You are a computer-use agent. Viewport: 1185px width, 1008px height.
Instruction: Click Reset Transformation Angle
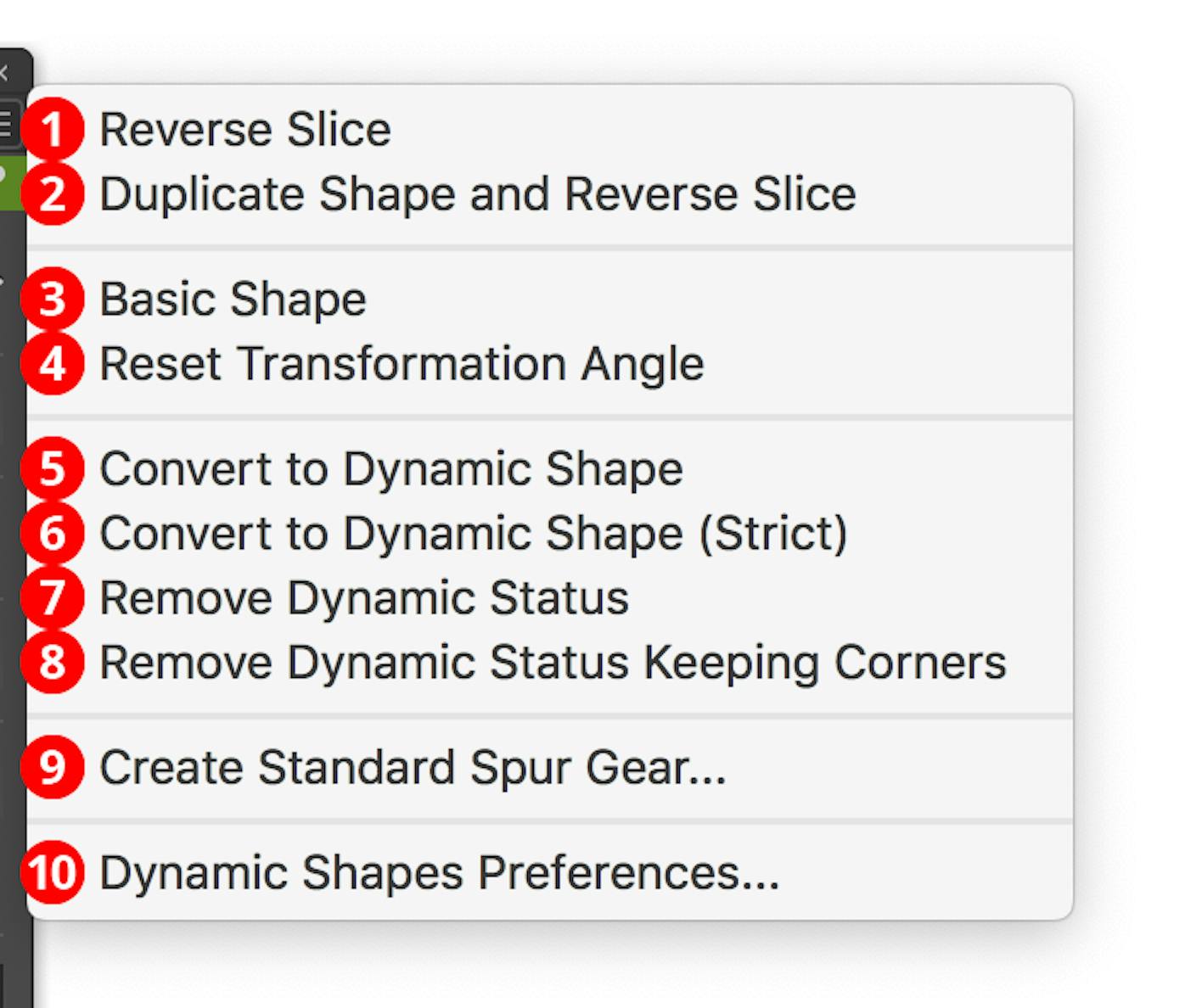tap(403, 363)
